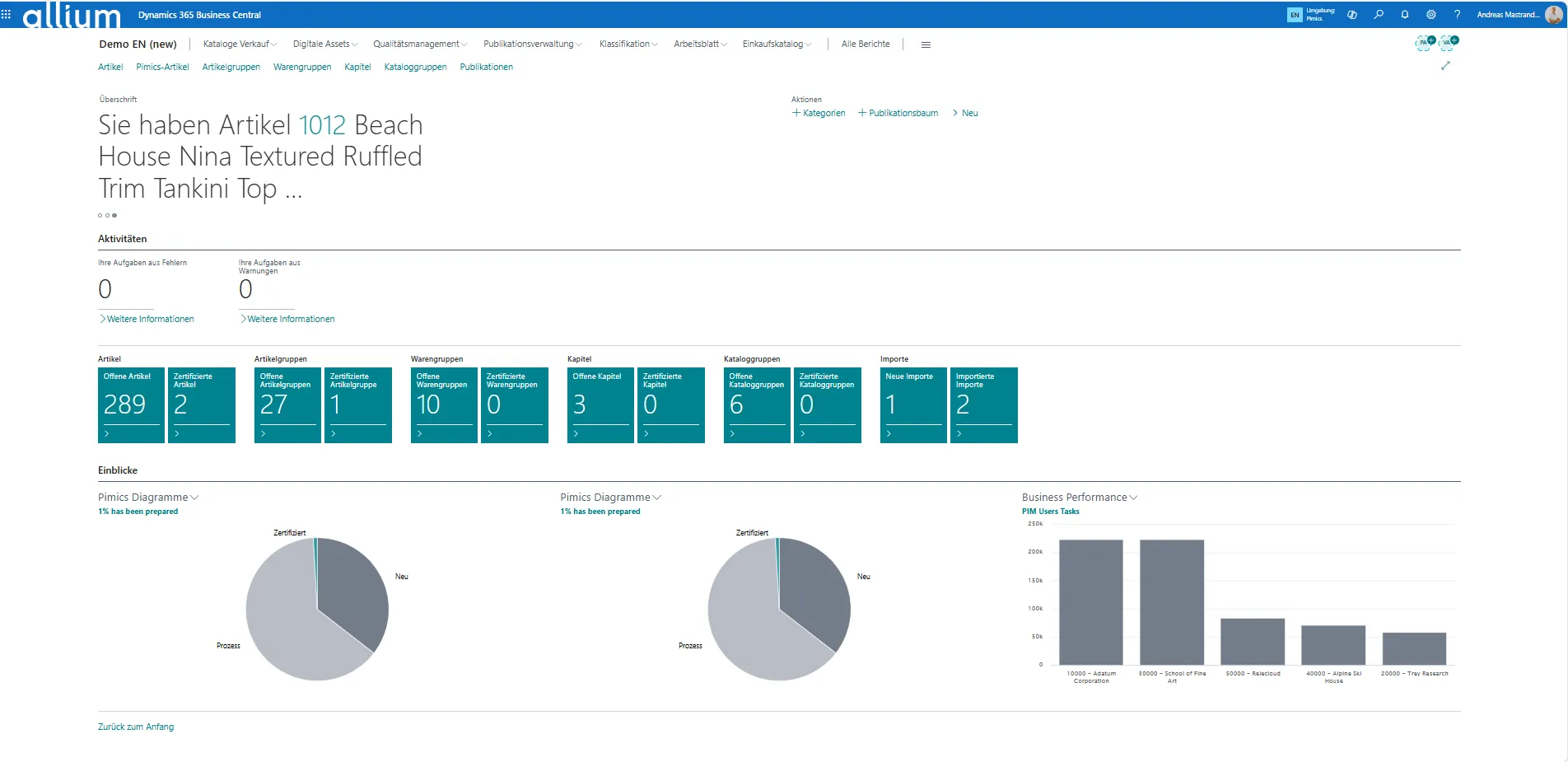Expand the Business Performance chart dropdown
This screenshot has width=1568, height=762.
(1079, 498)
